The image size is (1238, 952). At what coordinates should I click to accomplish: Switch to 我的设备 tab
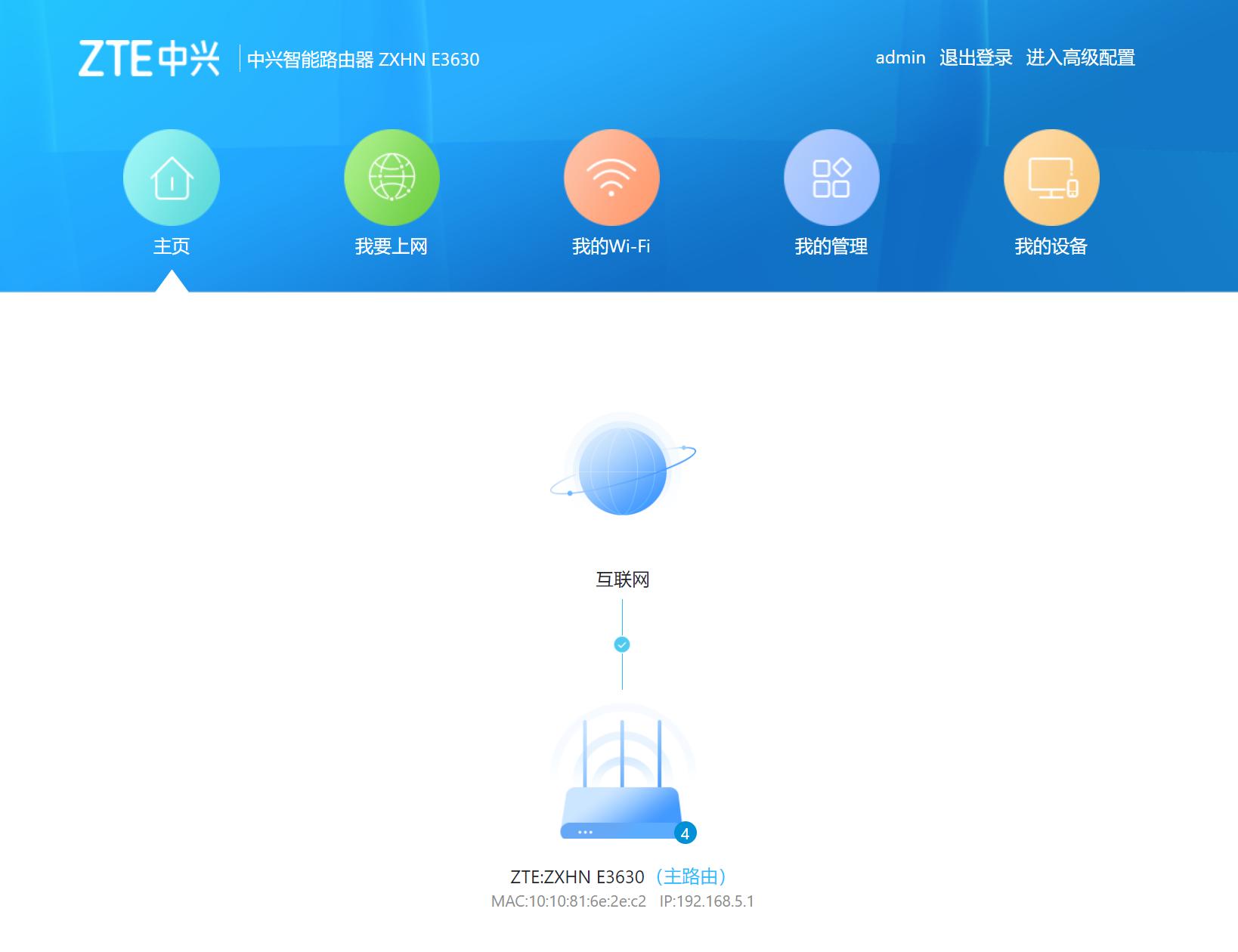[1051, 245]
